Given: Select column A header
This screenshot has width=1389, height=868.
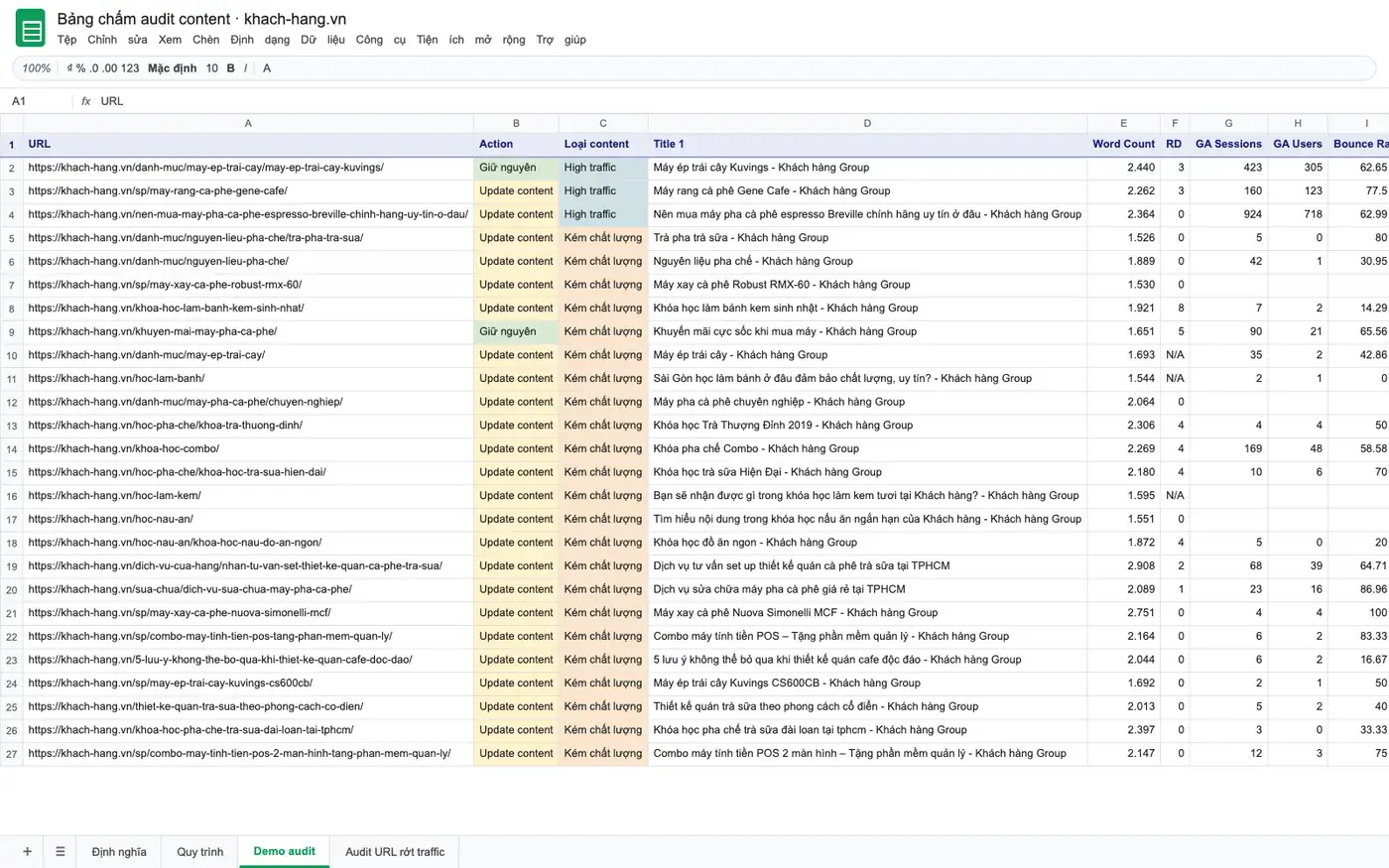Looking at the screenshot, I should (248, 123).
